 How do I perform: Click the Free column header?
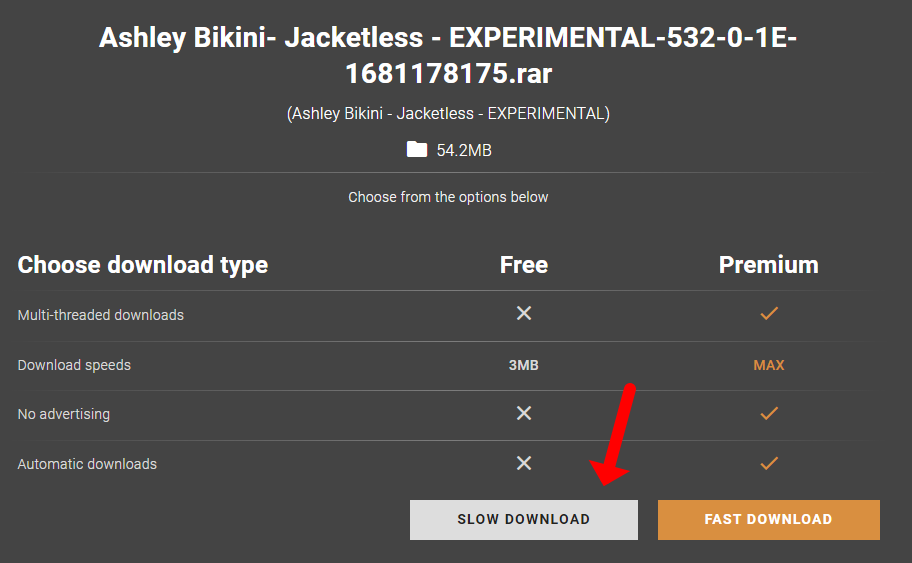(x=523, y=265)
